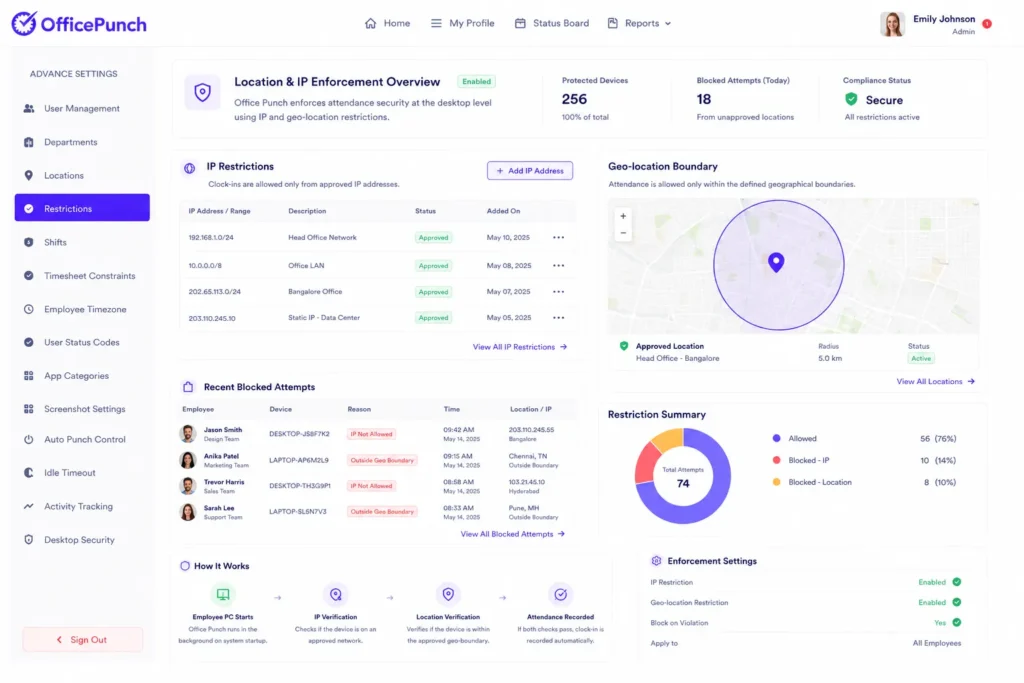Open the Status Board page
The height and width of the screenshot is (683, 1024).
pos(552,24)
